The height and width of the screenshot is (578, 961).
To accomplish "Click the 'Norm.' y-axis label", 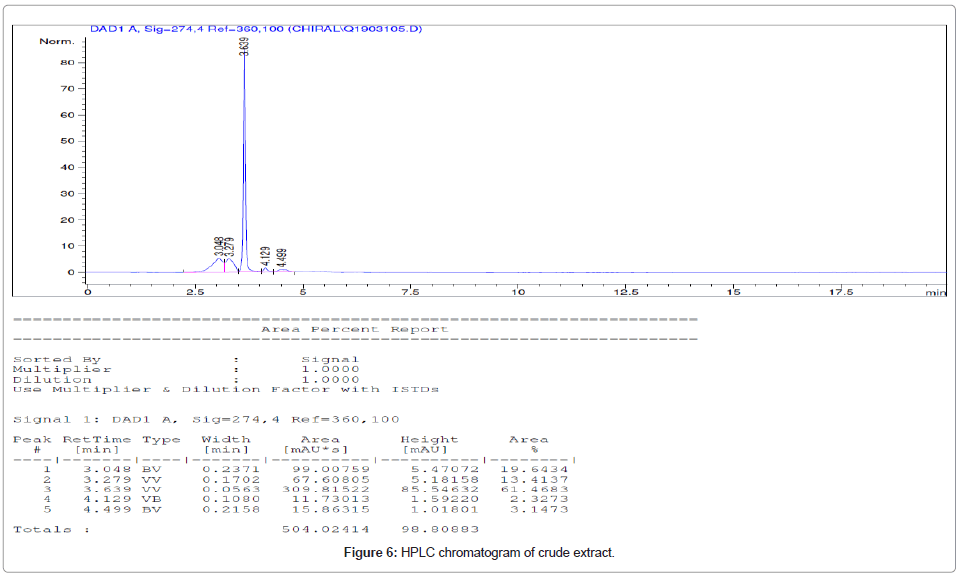I will coord(56,41).
